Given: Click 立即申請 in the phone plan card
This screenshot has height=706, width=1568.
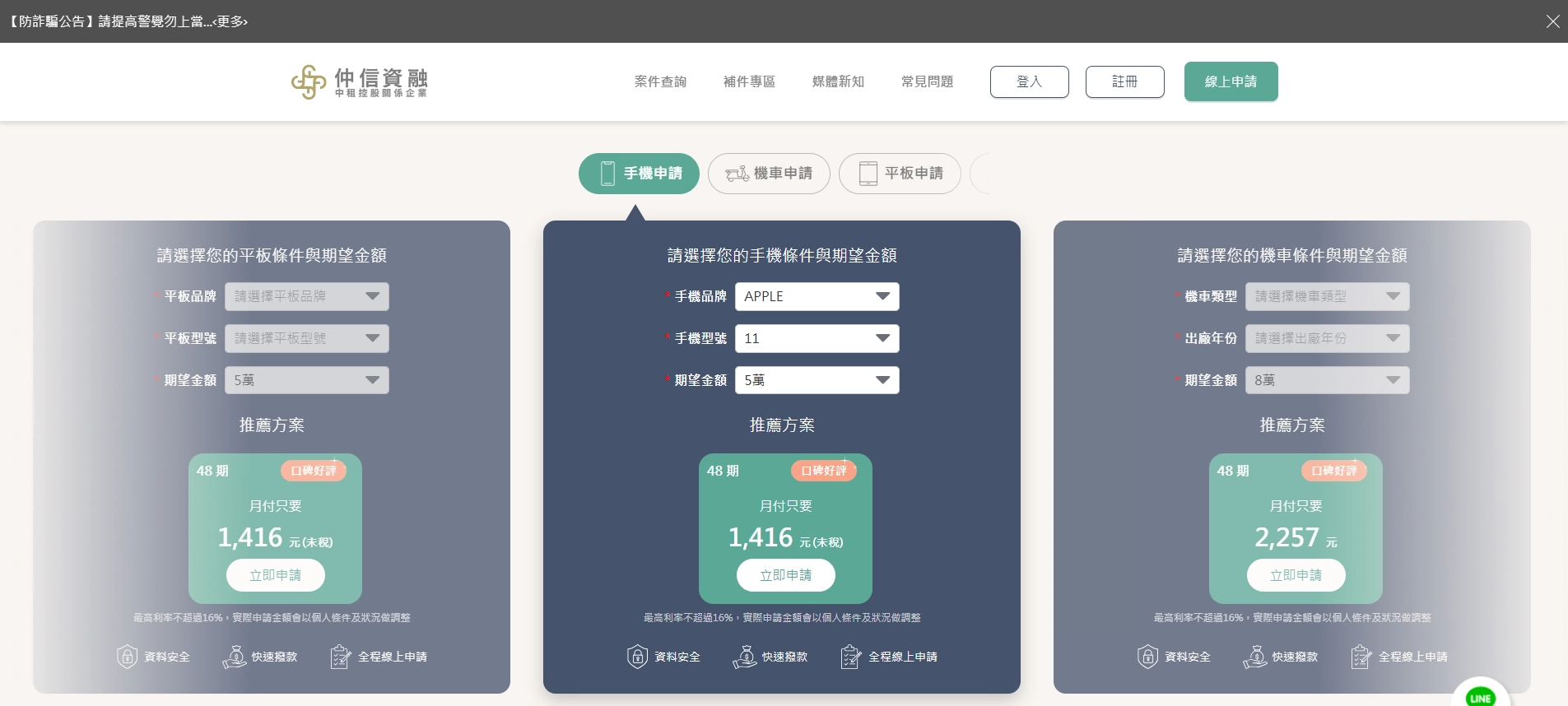Looking at the screenshot, I should pos(785,575).
